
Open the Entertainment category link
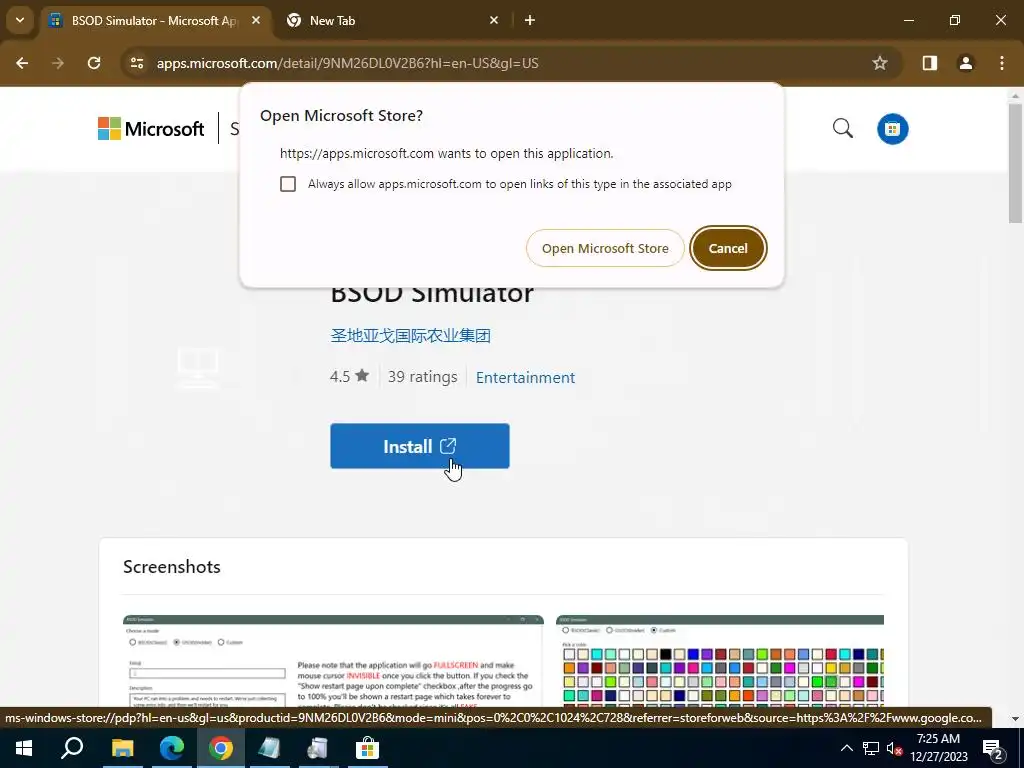pos(525,377)
